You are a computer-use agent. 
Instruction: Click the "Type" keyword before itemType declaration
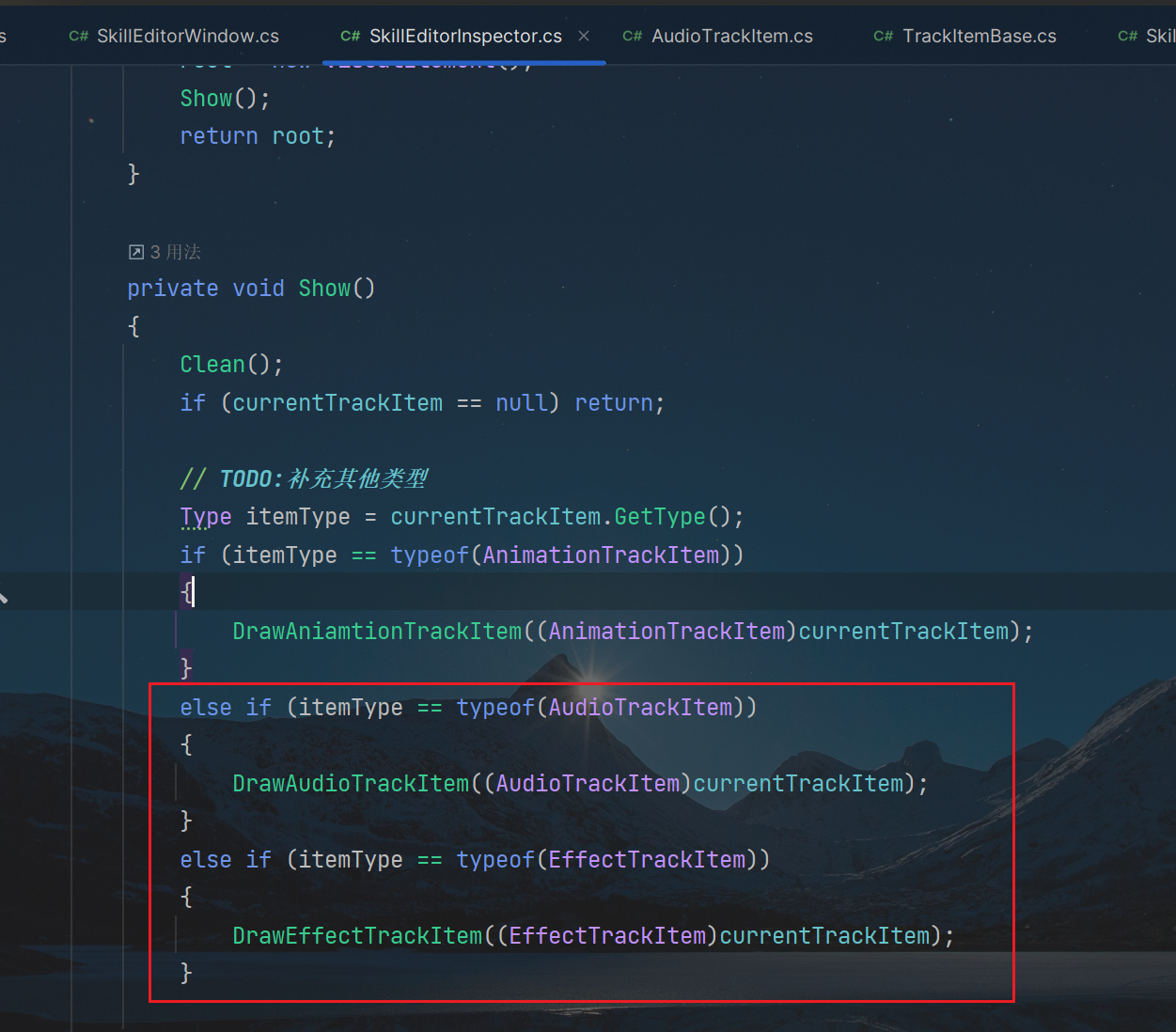coord(206,517)
